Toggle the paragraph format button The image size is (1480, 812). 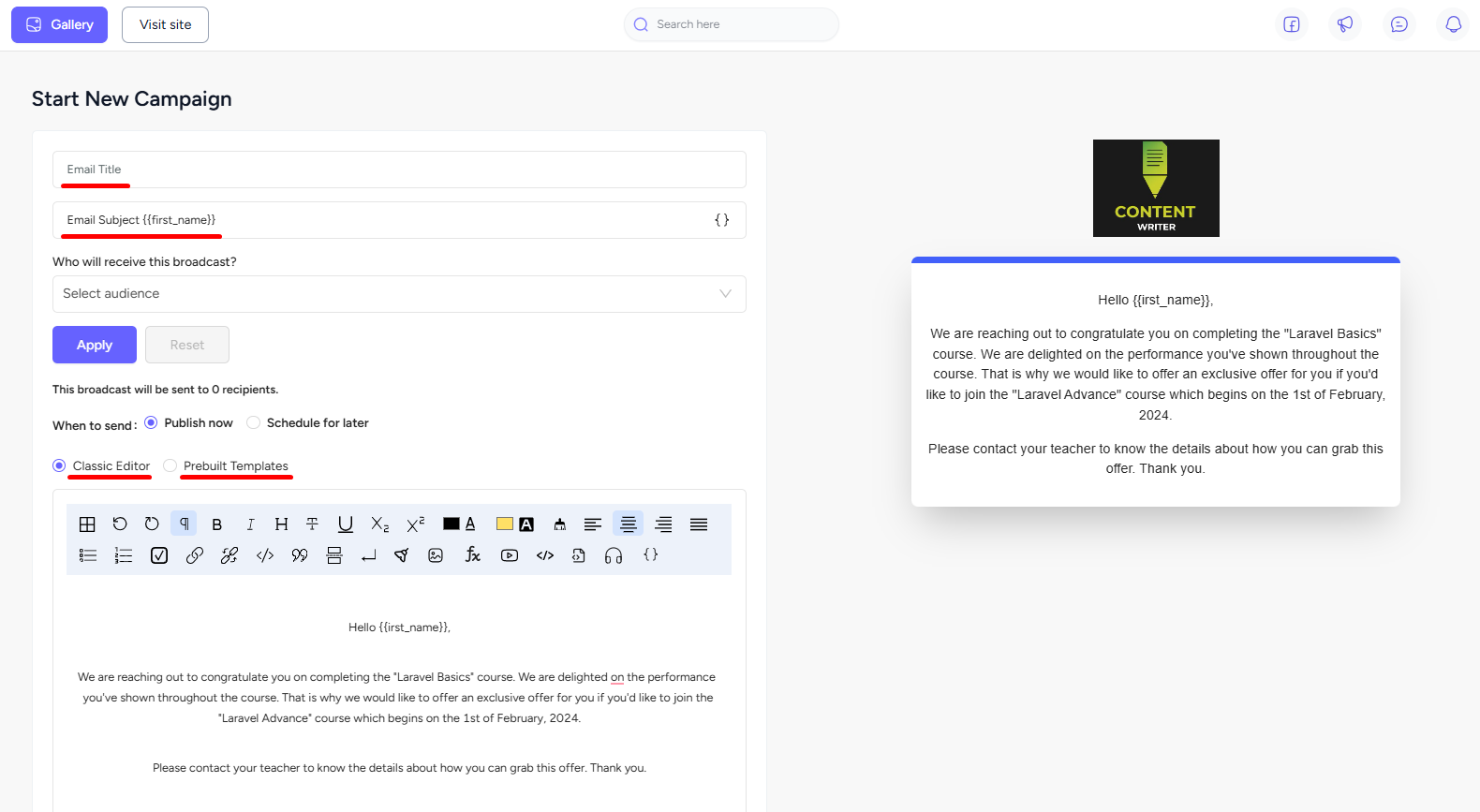pos(185,524)
